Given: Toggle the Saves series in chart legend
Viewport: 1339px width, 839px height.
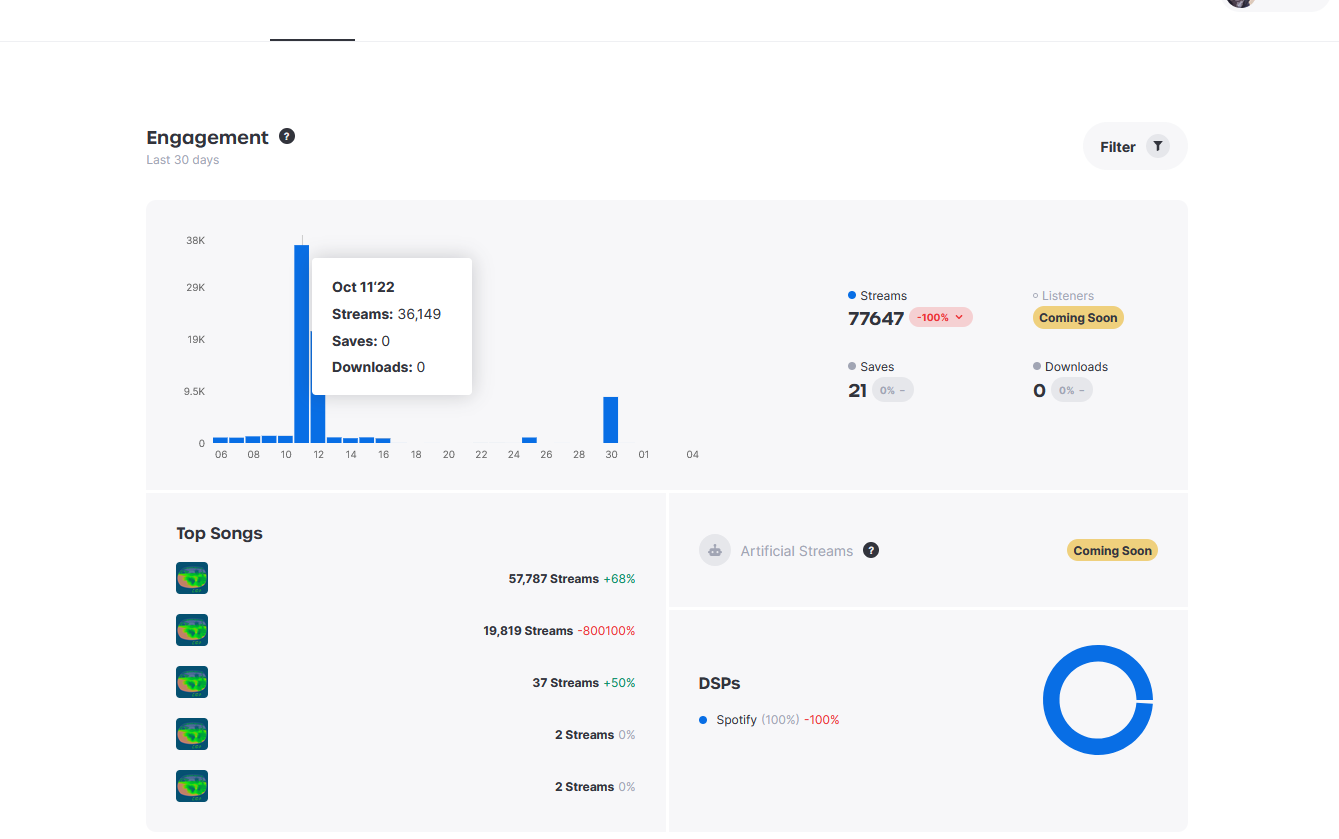Looking at the screenshot, I should (870, 367).
